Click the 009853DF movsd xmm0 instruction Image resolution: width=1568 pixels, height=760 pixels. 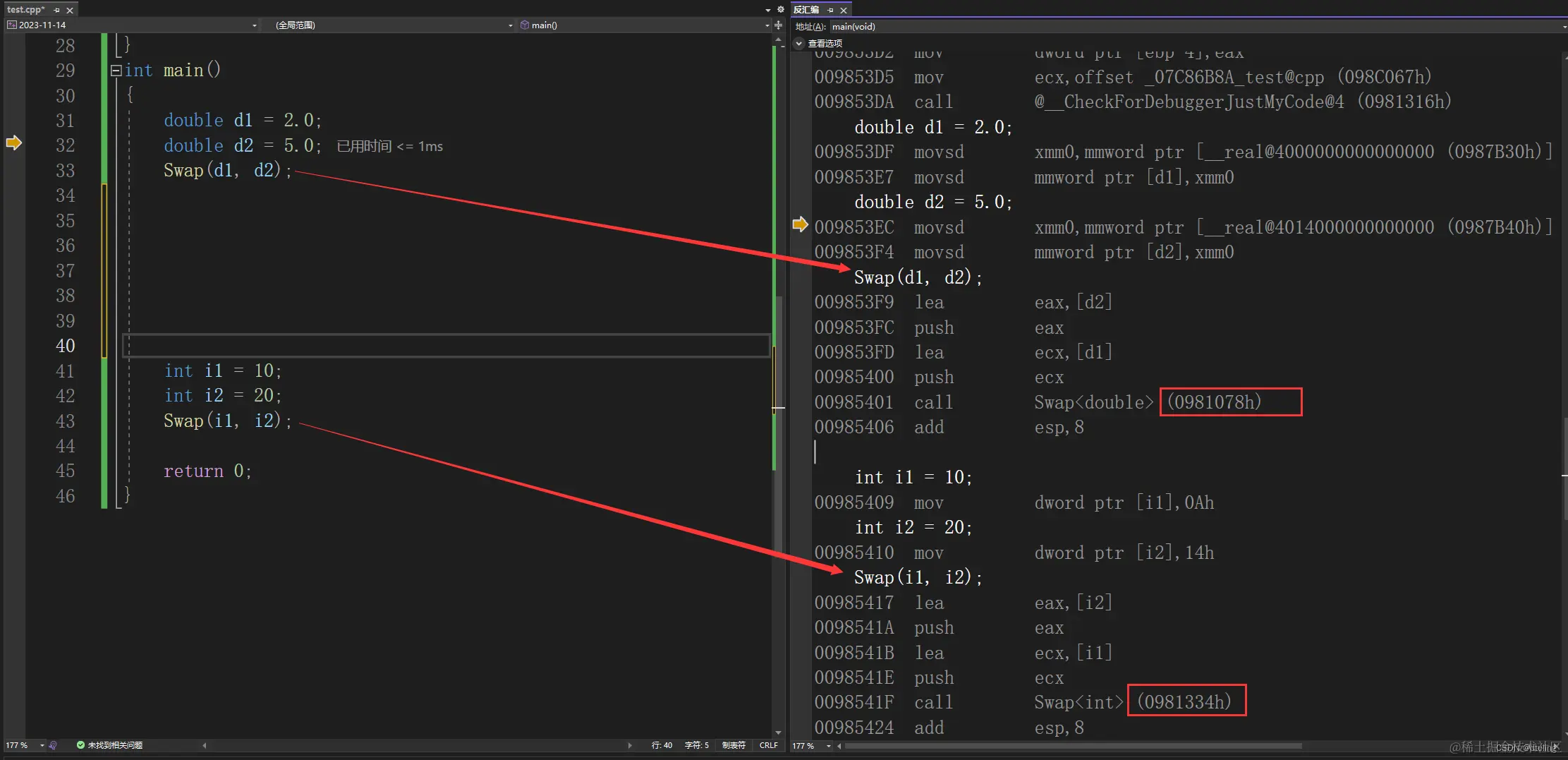tap(1184, 152)
